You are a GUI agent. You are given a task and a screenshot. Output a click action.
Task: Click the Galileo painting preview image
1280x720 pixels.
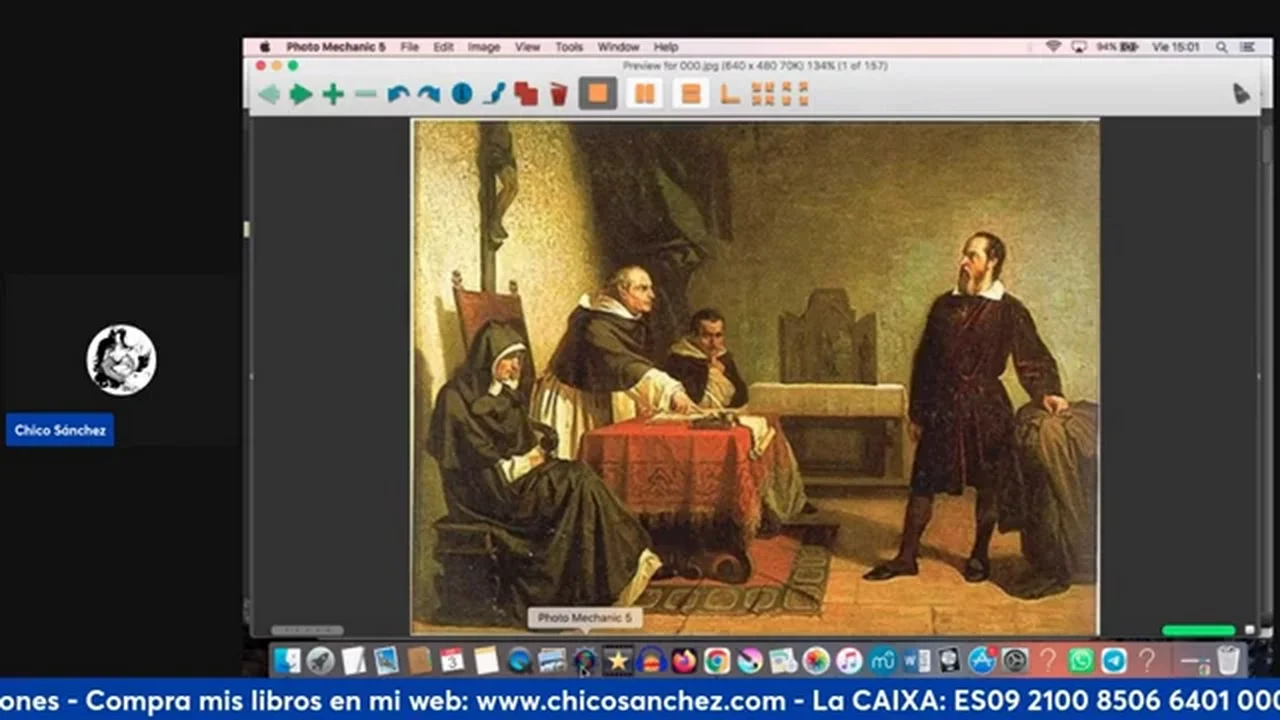[x=755, y=377]
